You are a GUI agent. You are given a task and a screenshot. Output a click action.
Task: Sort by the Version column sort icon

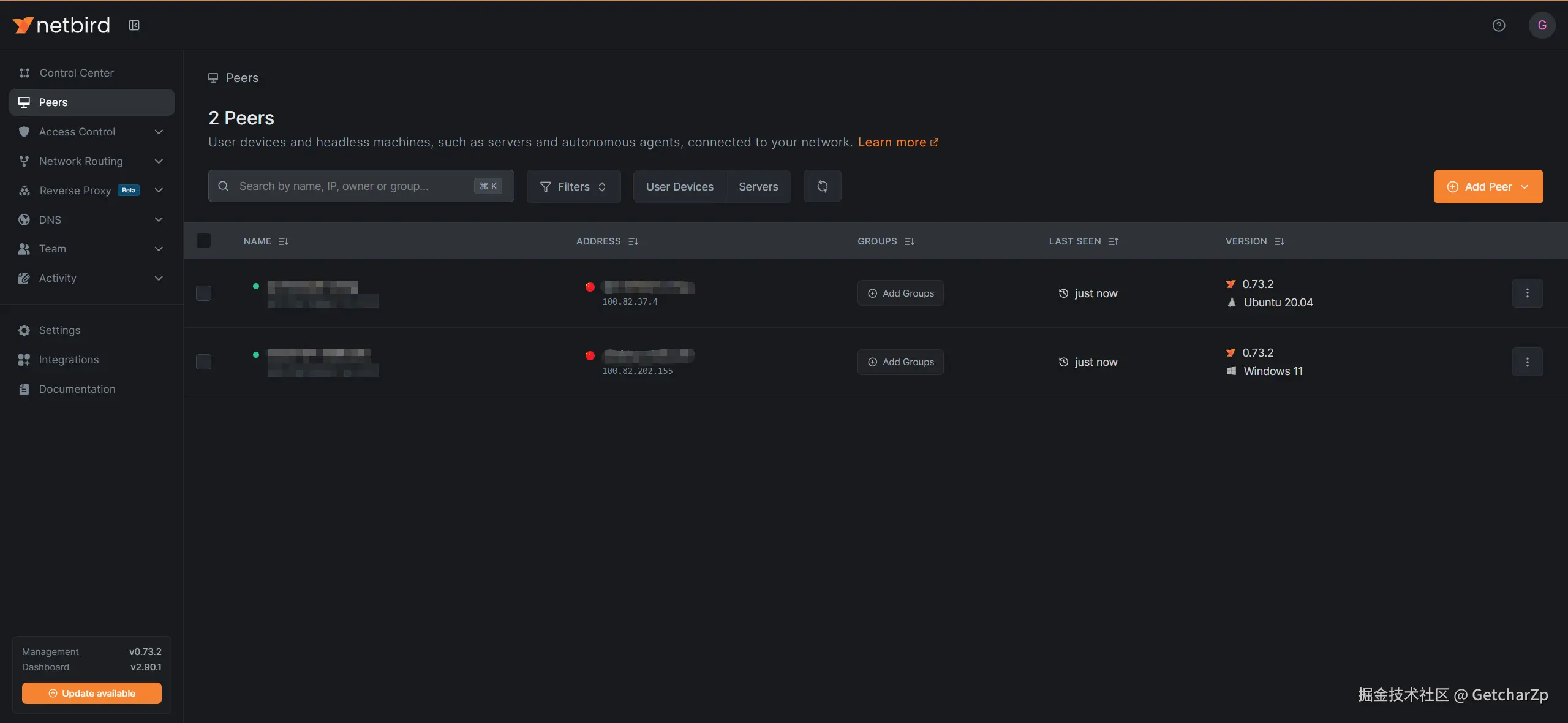coord(1280,241)
